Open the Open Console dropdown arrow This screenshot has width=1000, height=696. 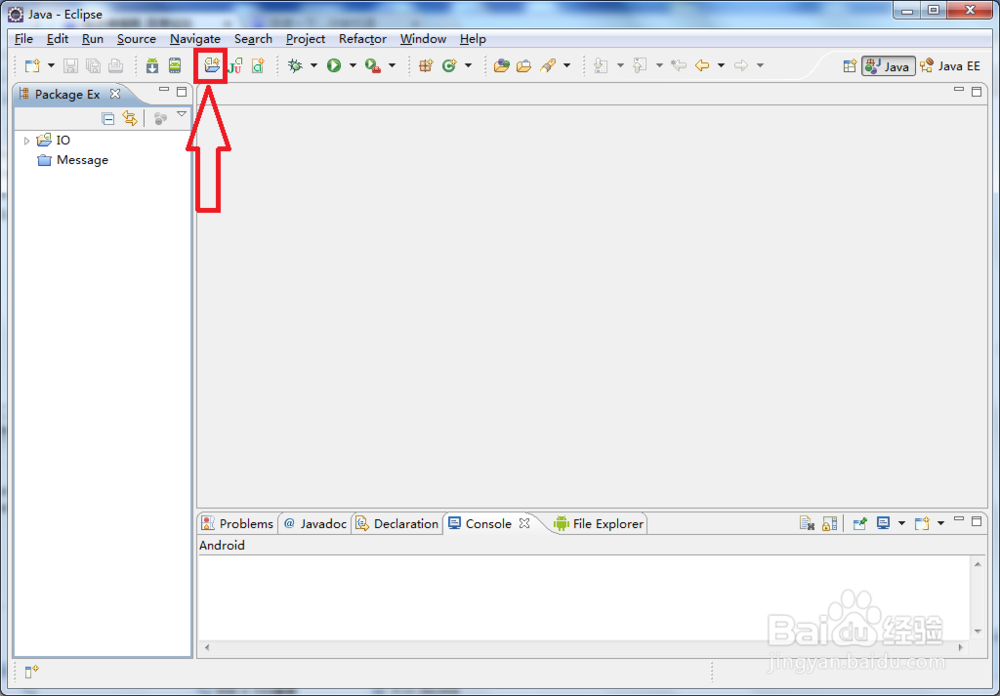(941, 524)
